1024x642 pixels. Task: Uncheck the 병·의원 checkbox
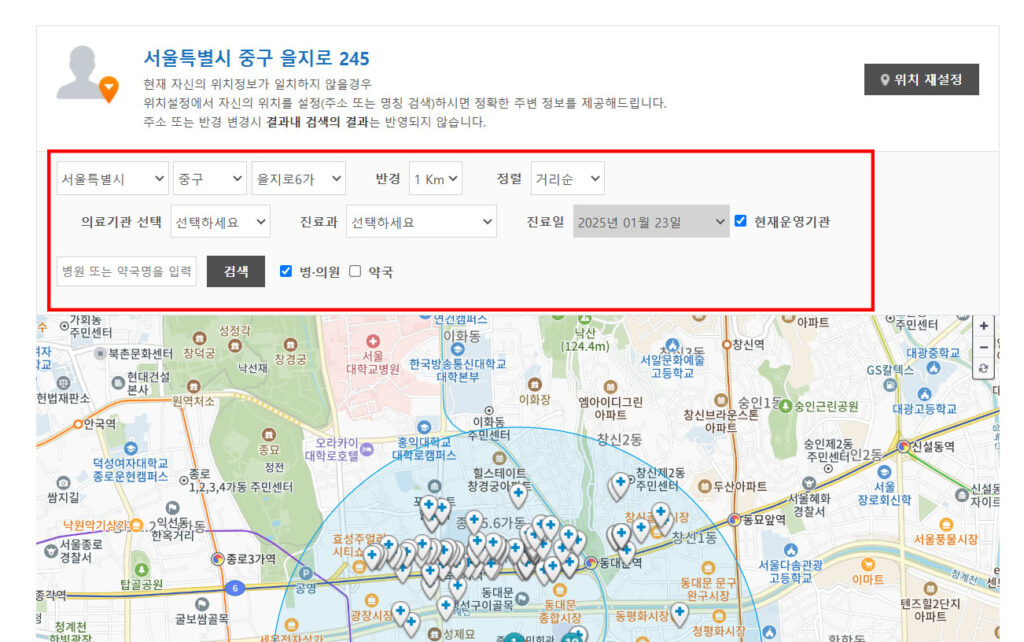[x=286, y=270]
